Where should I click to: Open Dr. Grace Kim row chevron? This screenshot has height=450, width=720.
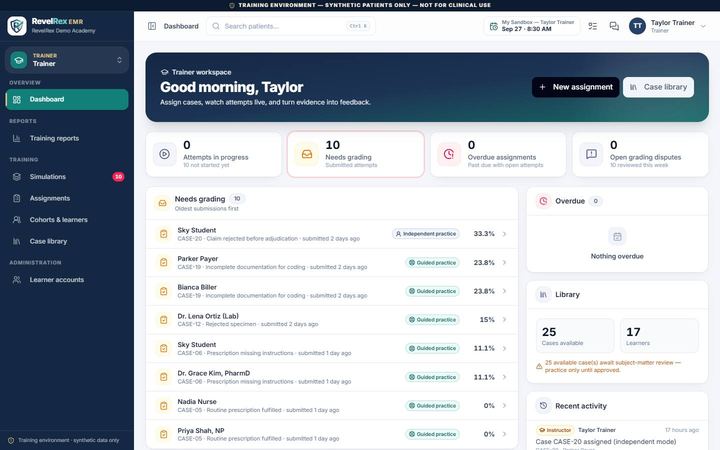coord(504,377)
